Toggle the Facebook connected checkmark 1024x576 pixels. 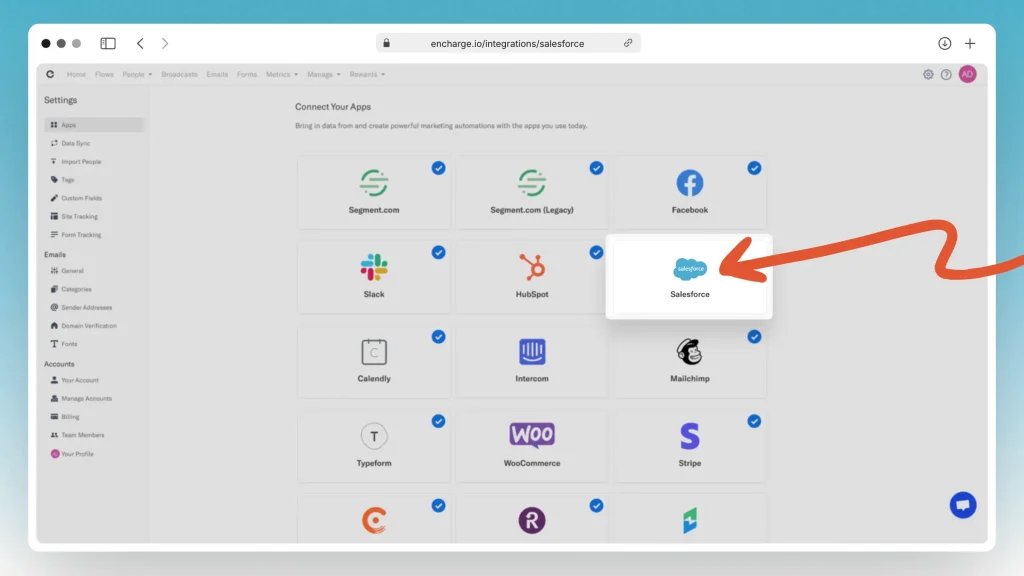tap(755, 168)
